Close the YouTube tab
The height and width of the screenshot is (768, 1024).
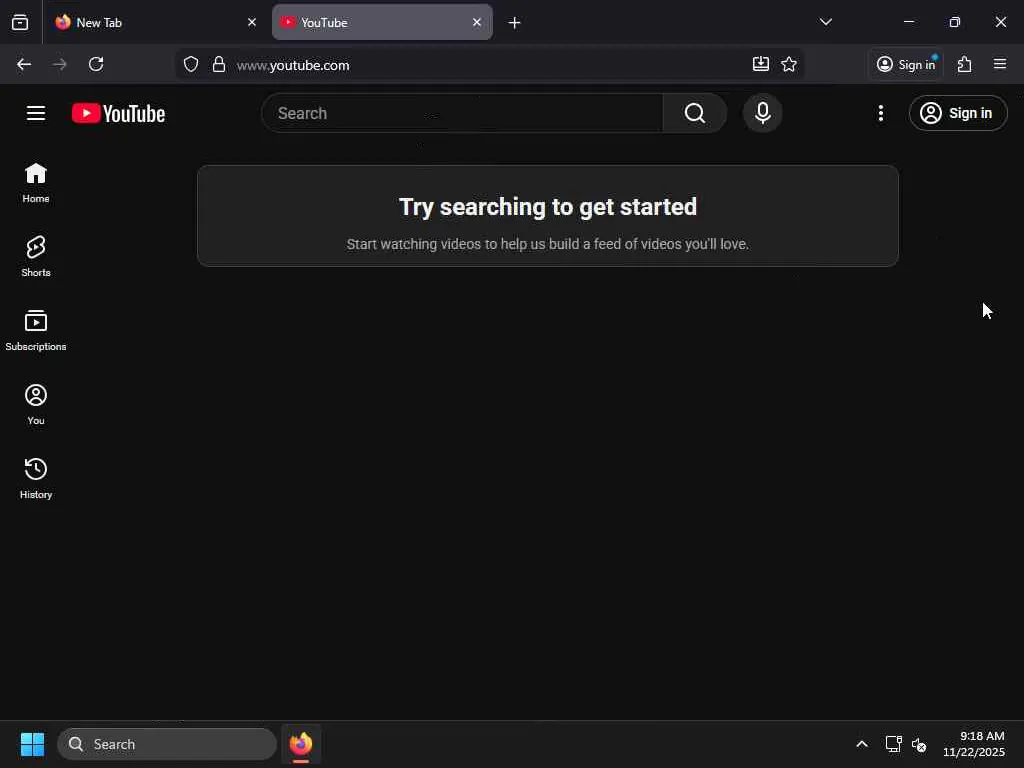(477, 22)
